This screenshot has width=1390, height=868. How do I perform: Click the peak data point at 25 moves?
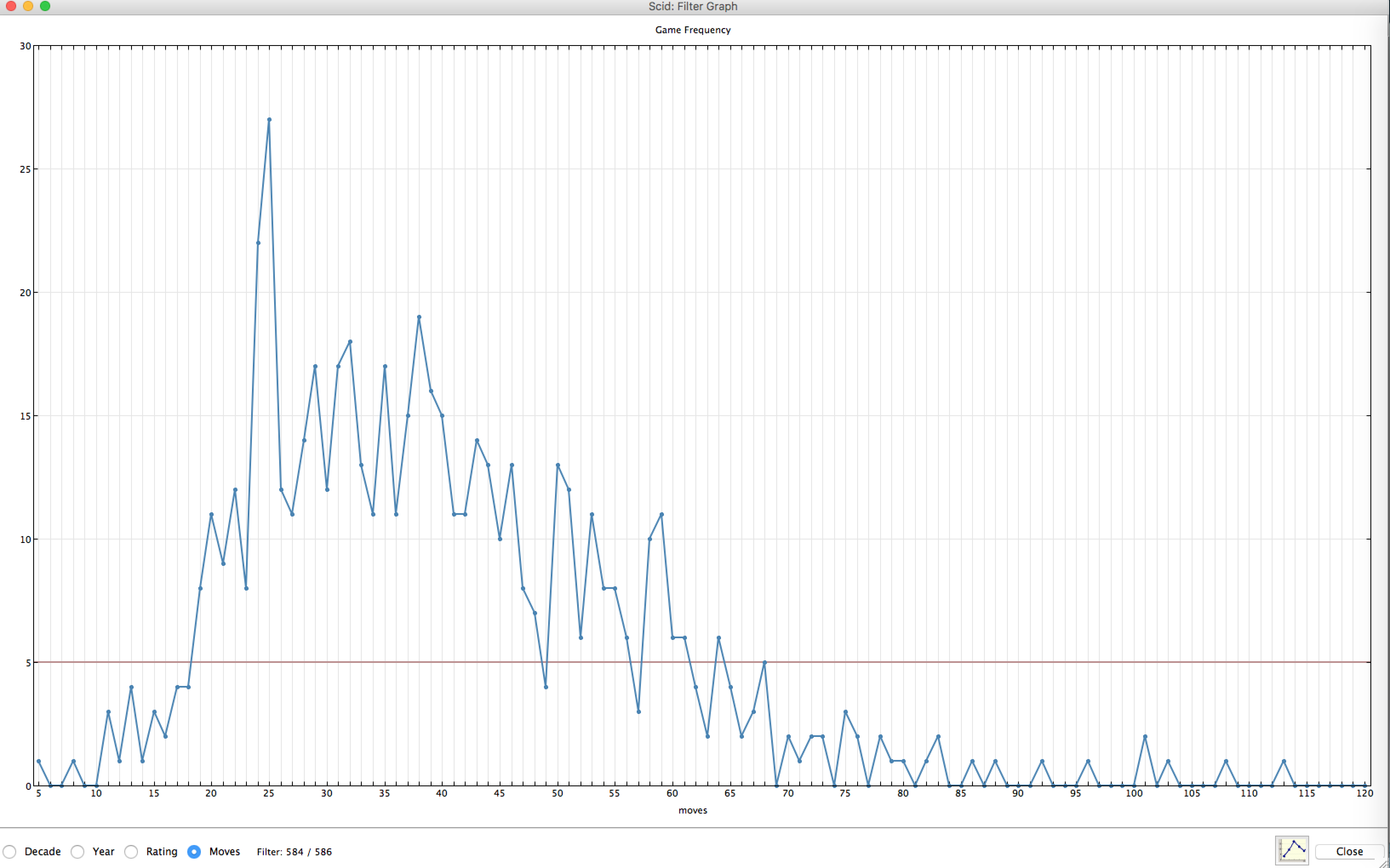(269, 120)
